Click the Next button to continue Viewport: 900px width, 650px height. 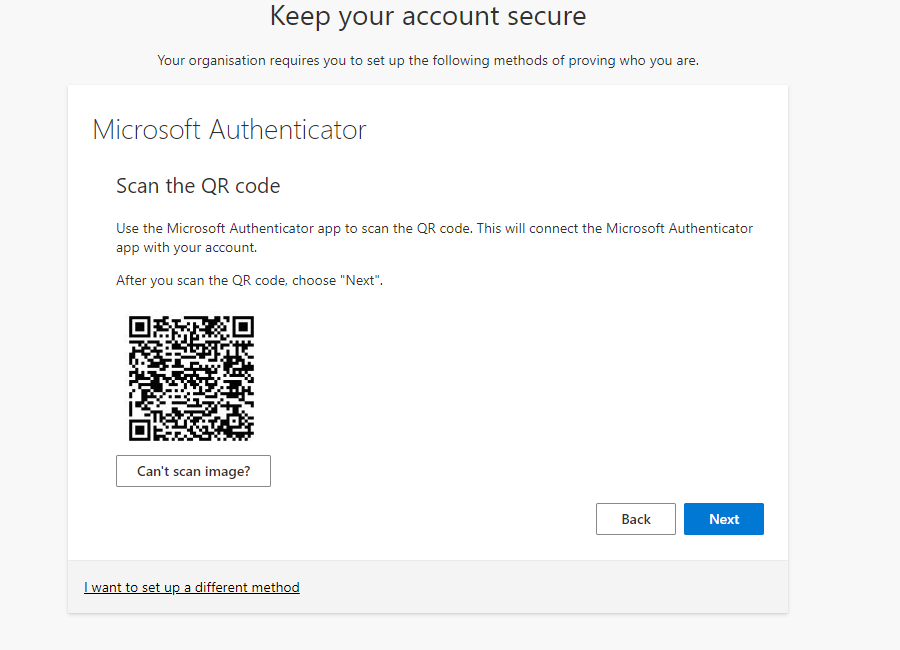point(723,518)
